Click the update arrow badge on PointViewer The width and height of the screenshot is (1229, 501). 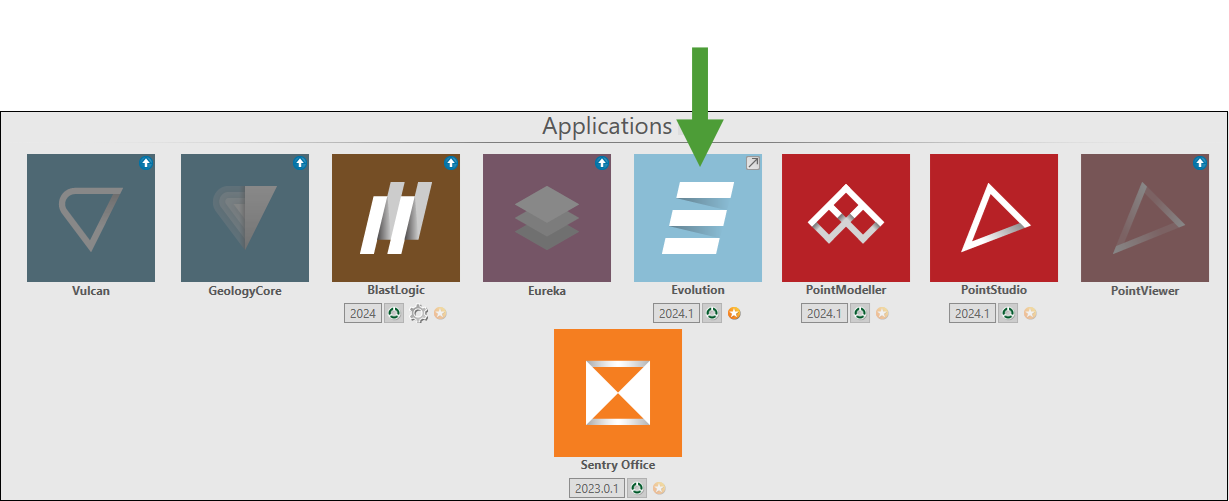[1200, 162]
